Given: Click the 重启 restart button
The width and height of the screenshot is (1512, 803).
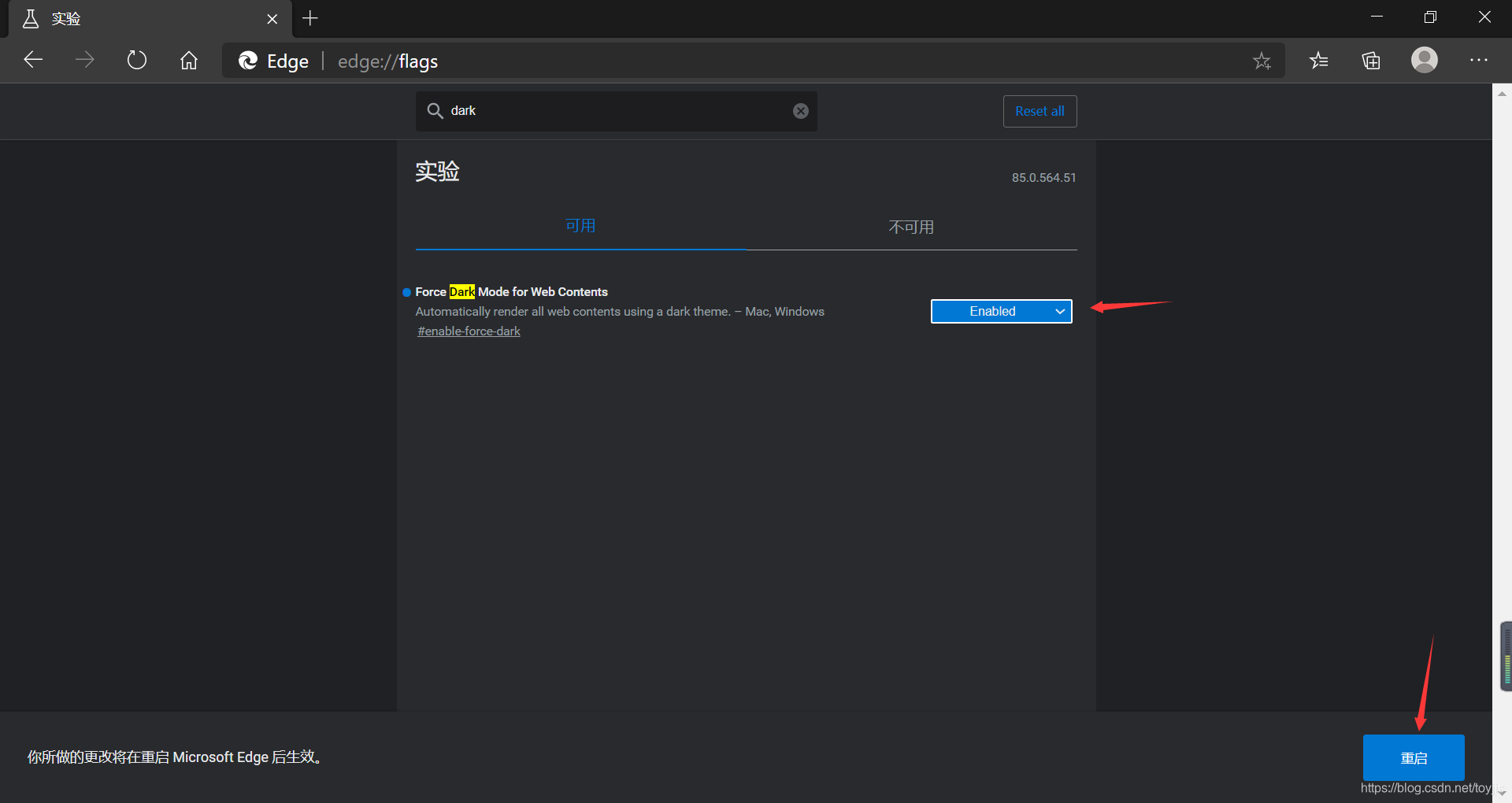Looking at the screenshot, I should [x=1414, y=757].
